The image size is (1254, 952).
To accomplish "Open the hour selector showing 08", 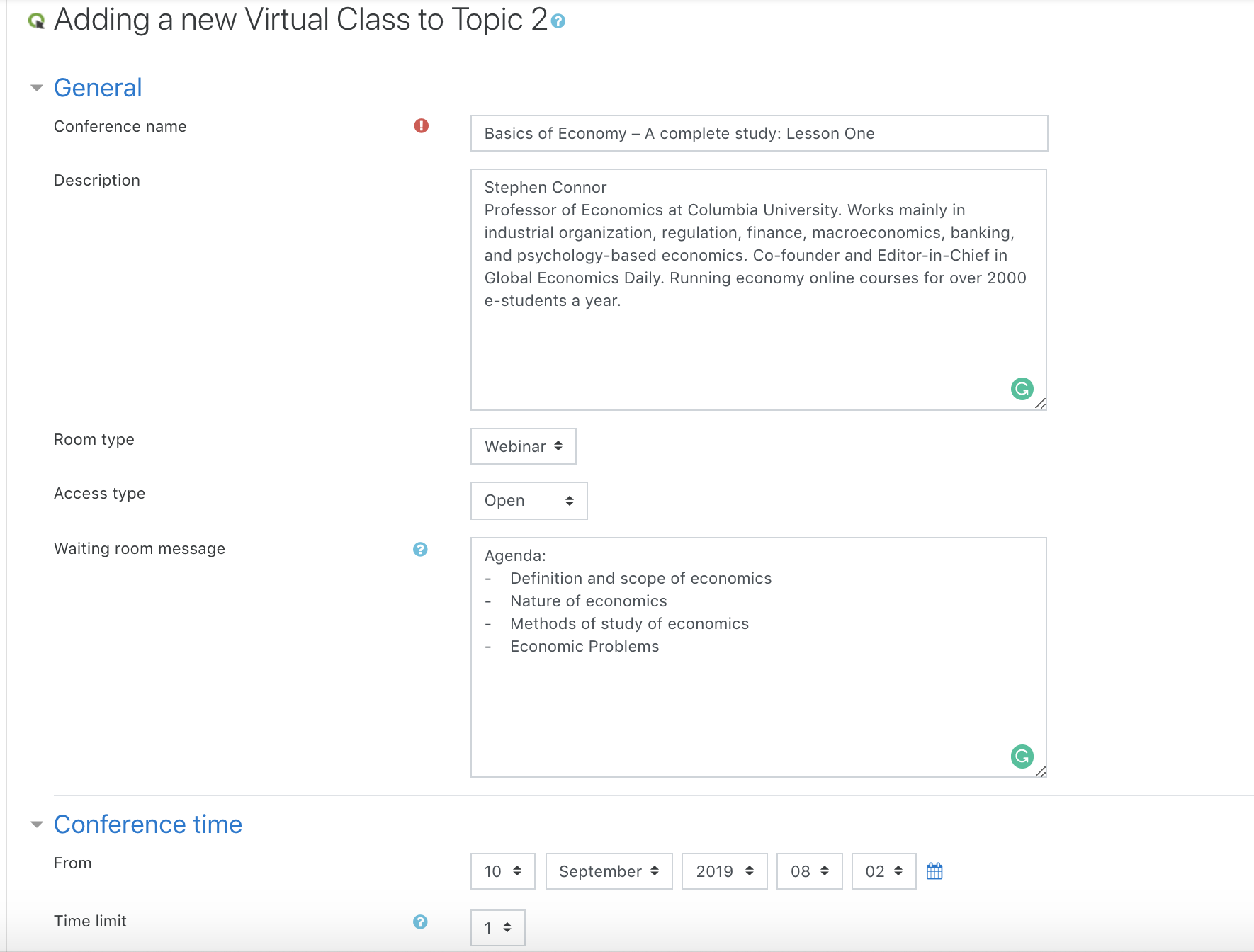I will click(809, 871).
